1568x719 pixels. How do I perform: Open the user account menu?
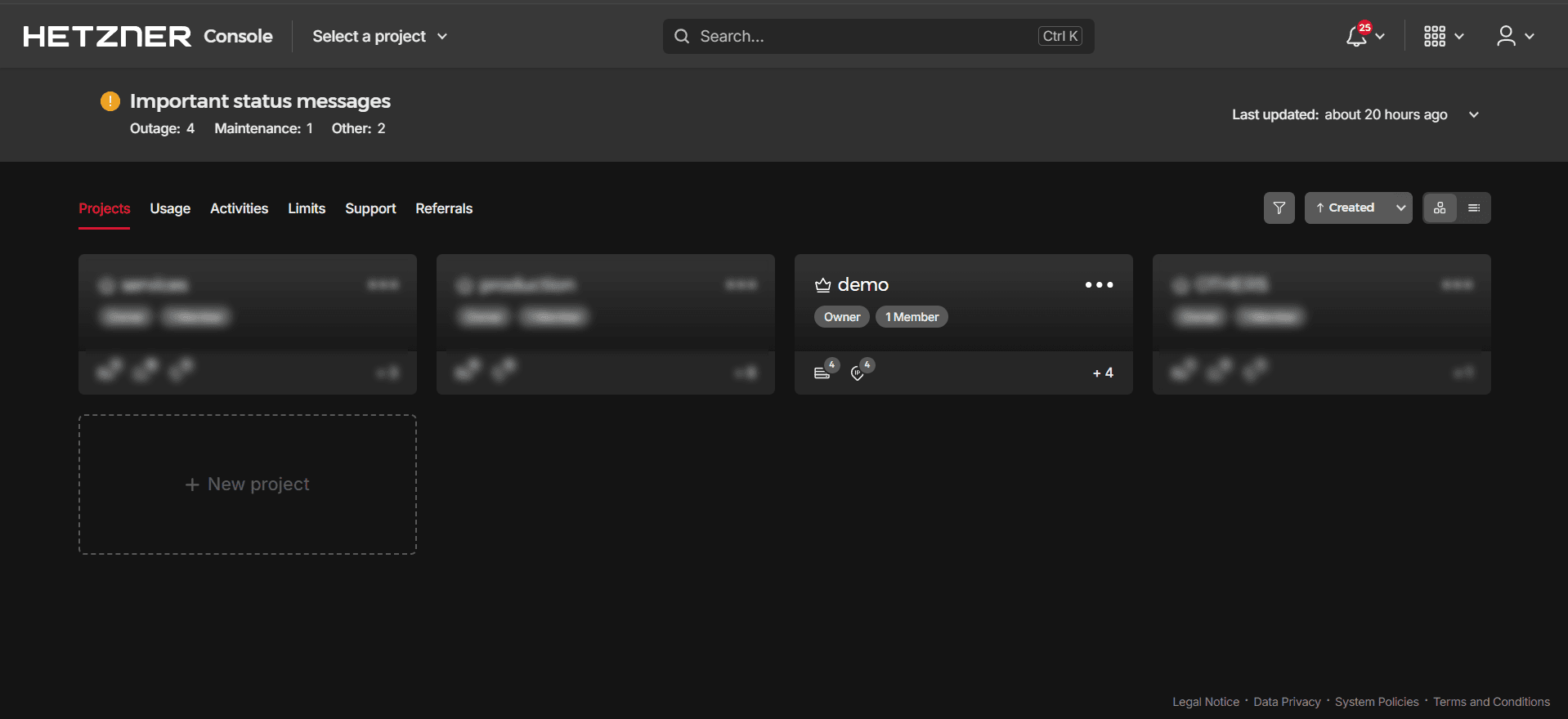1506,36
